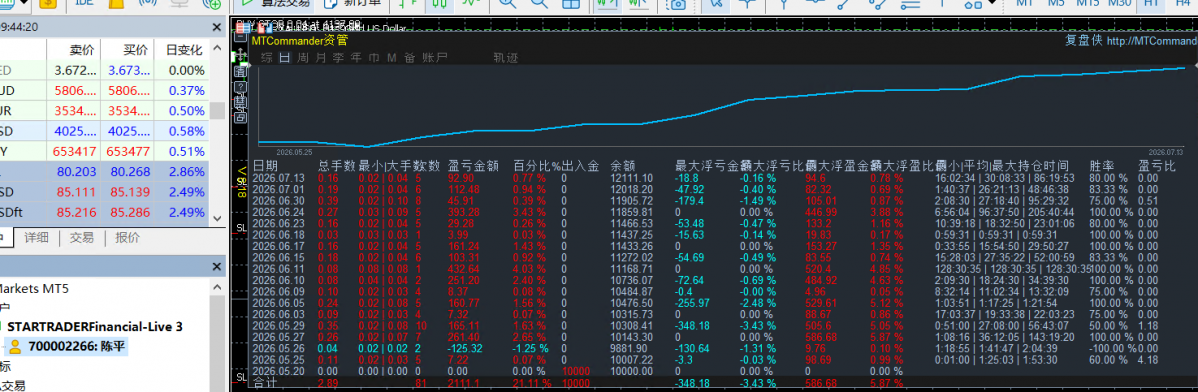Open the 新订单 new order button
This screenshot has height=392, width=1198.
pos(353,4)
